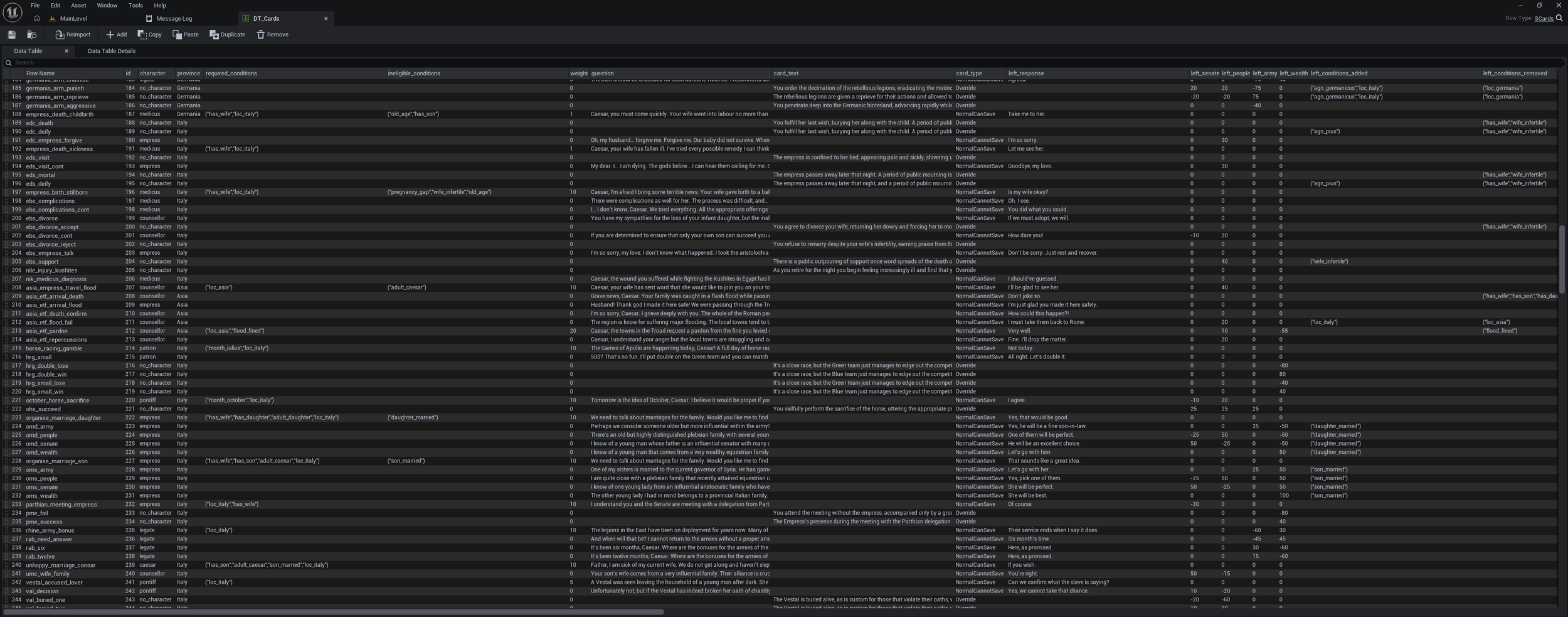
Task: Click the horizontal scrollbar at table bottom
Action: pyautogui.click(x=334, y=612)
